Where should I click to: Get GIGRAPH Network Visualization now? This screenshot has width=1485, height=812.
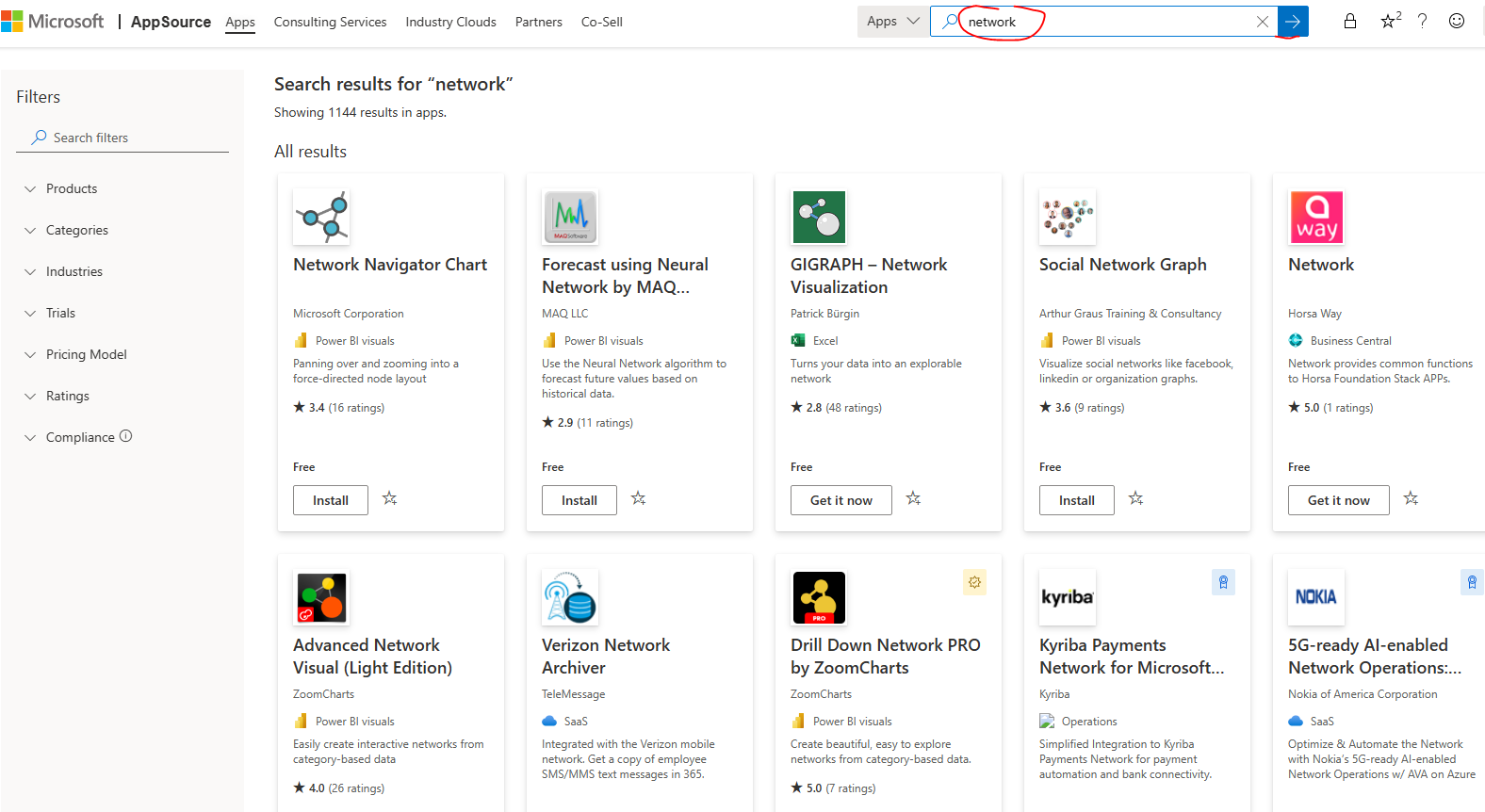pos(841,500)
